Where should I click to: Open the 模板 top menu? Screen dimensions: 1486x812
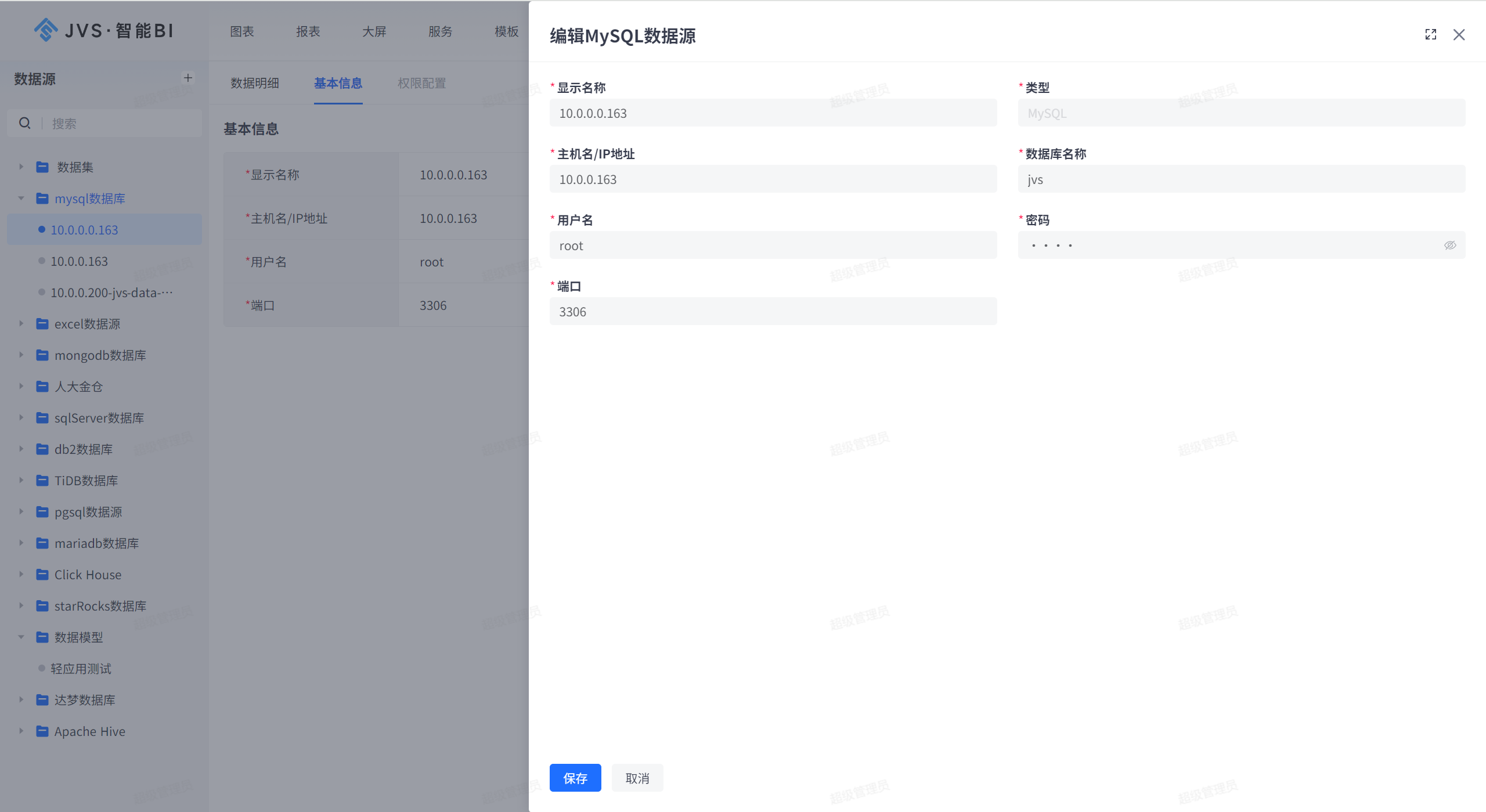507,31
